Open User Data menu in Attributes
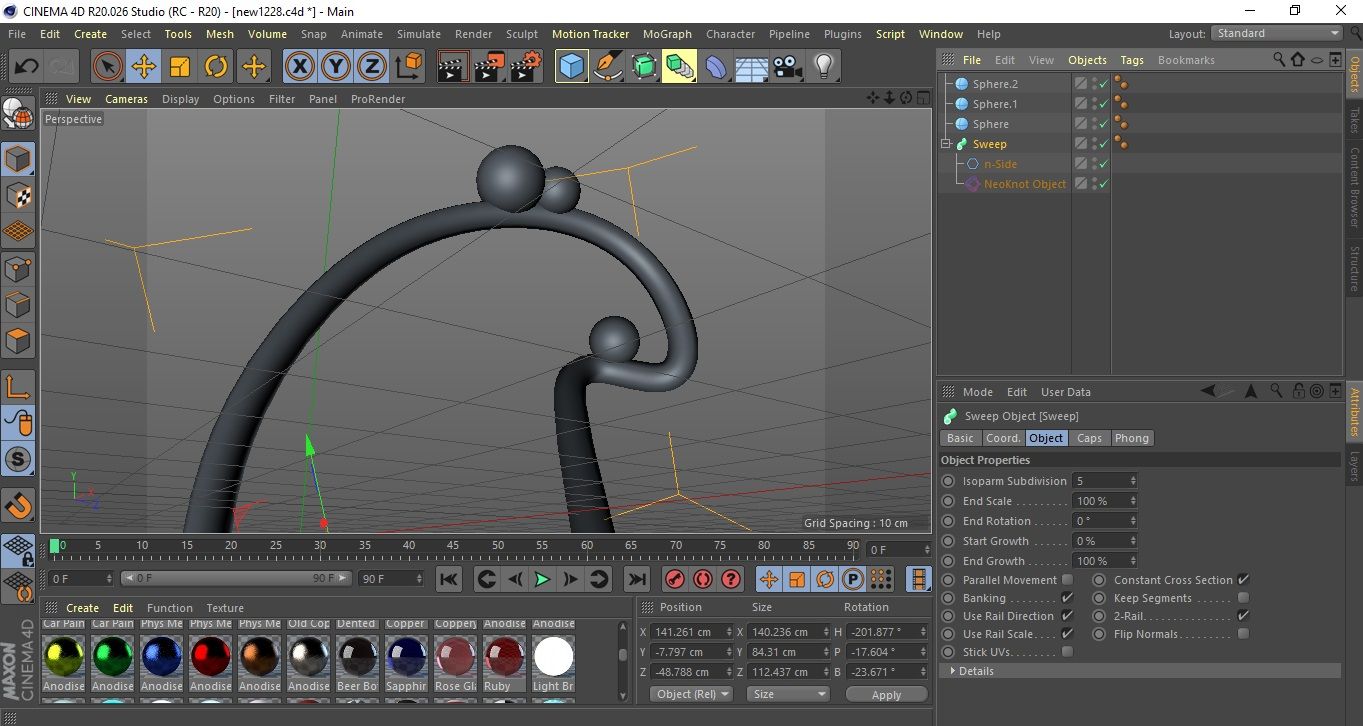This screenshot has height=726, width=1363. click(1066, 392)
